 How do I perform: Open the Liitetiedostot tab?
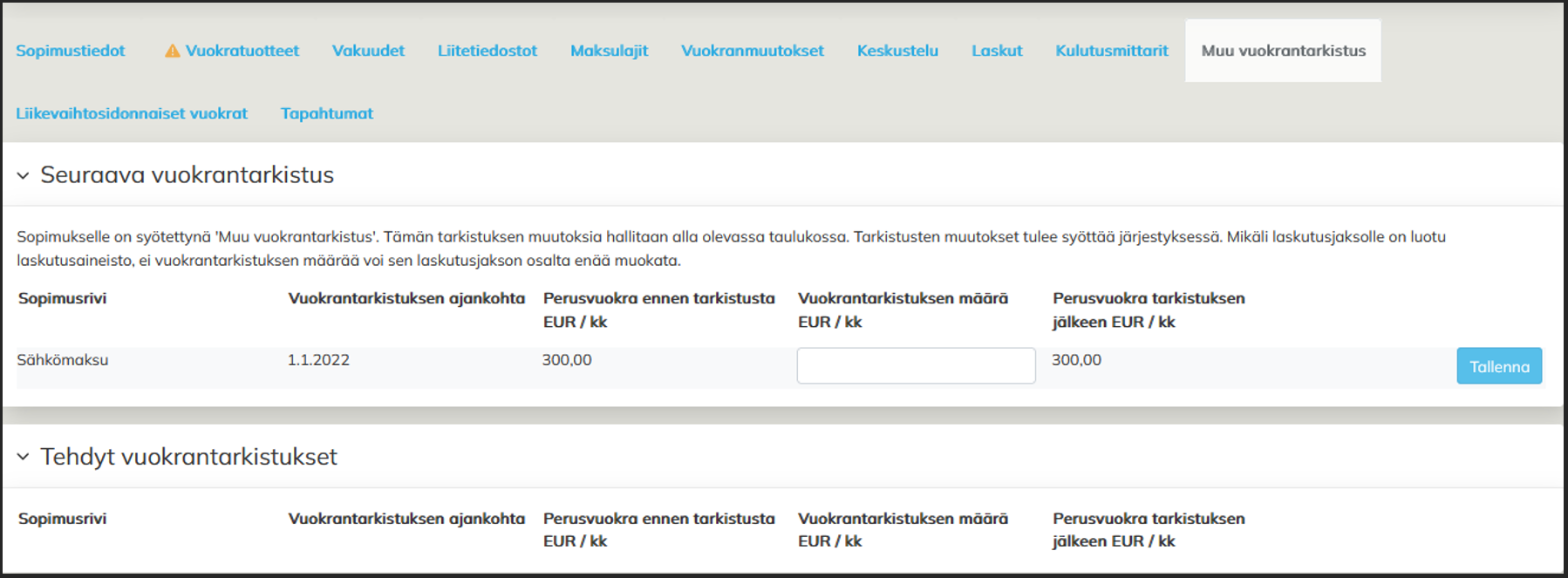click(487, 51)
